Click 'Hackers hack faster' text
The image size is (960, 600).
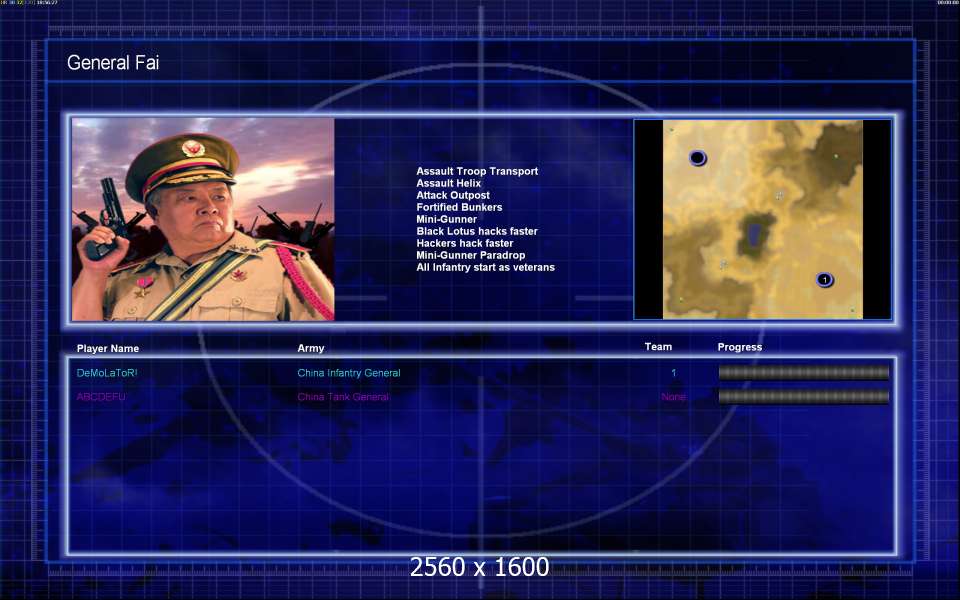click(x=465, y=243)
